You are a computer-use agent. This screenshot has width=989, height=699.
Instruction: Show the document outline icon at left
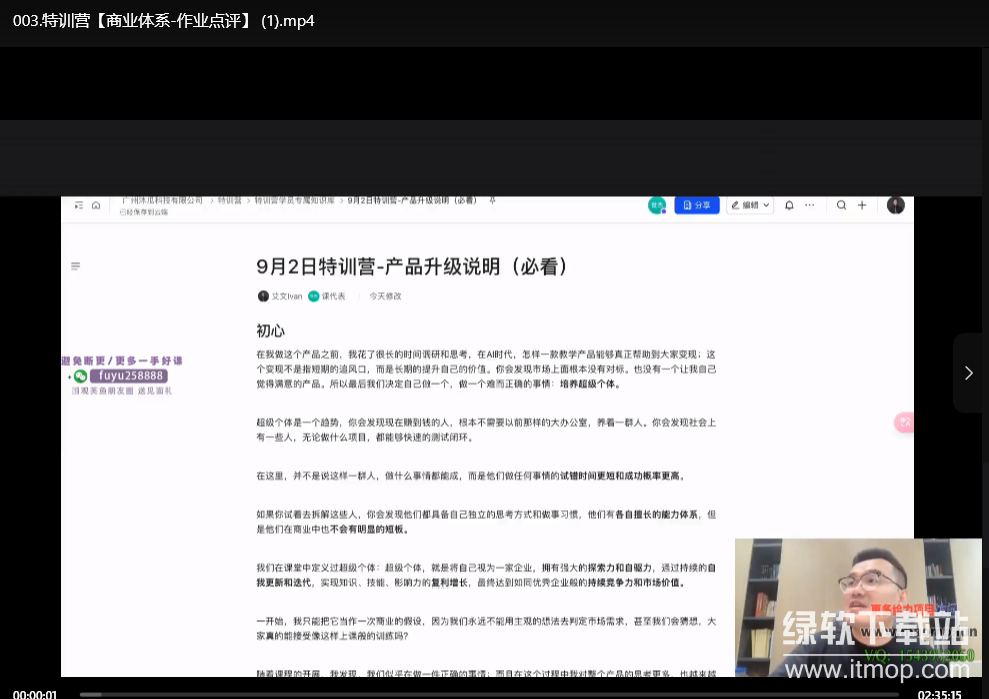pyautogui.click(x=76, y=266)
